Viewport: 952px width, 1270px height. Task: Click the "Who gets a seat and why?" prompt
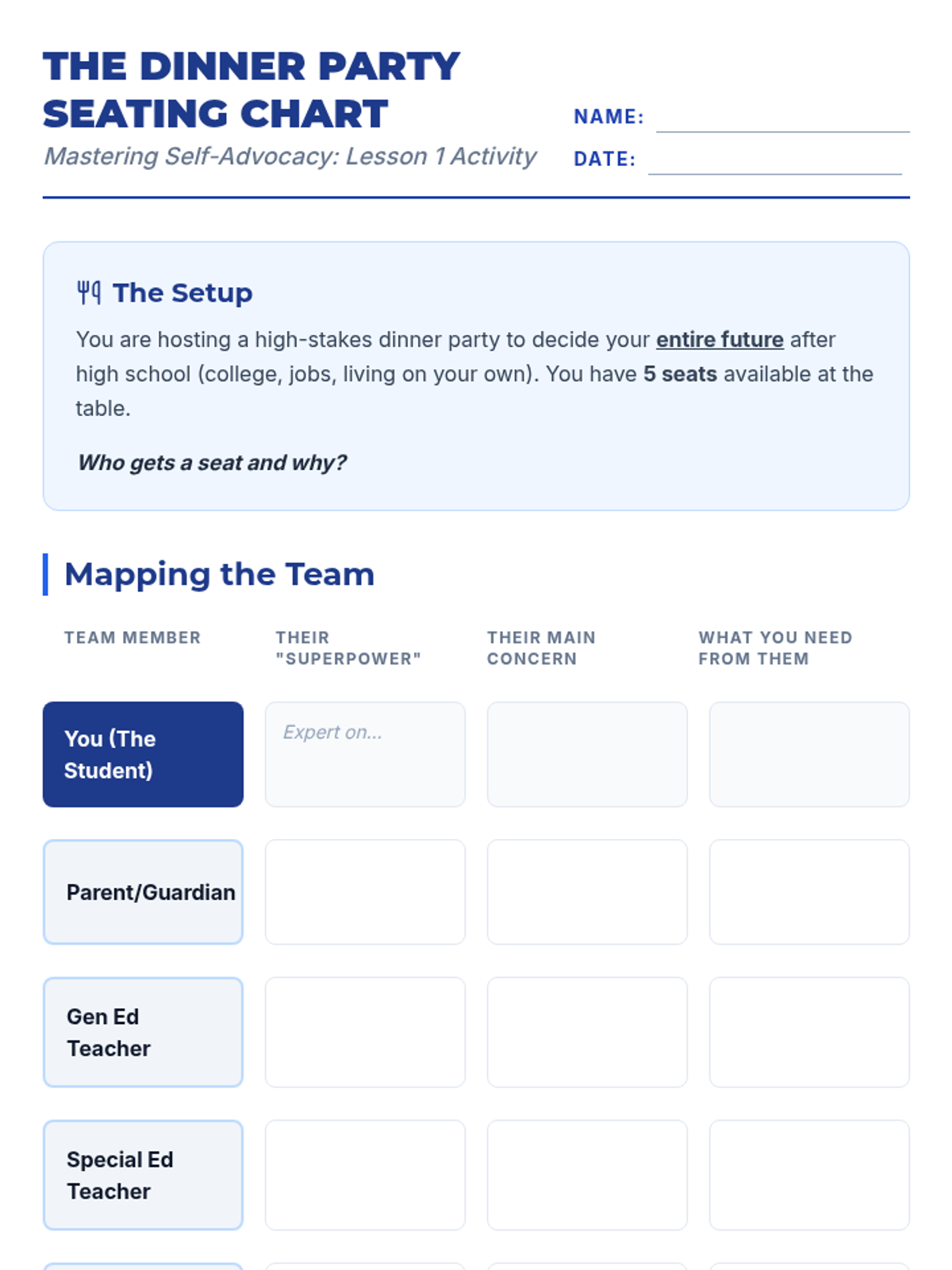(x=212, y=463)
